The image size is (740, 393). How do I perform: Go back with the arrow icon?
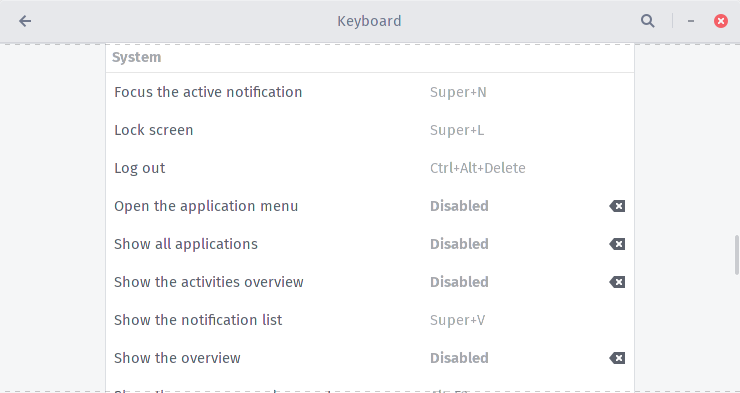(25, 21)
